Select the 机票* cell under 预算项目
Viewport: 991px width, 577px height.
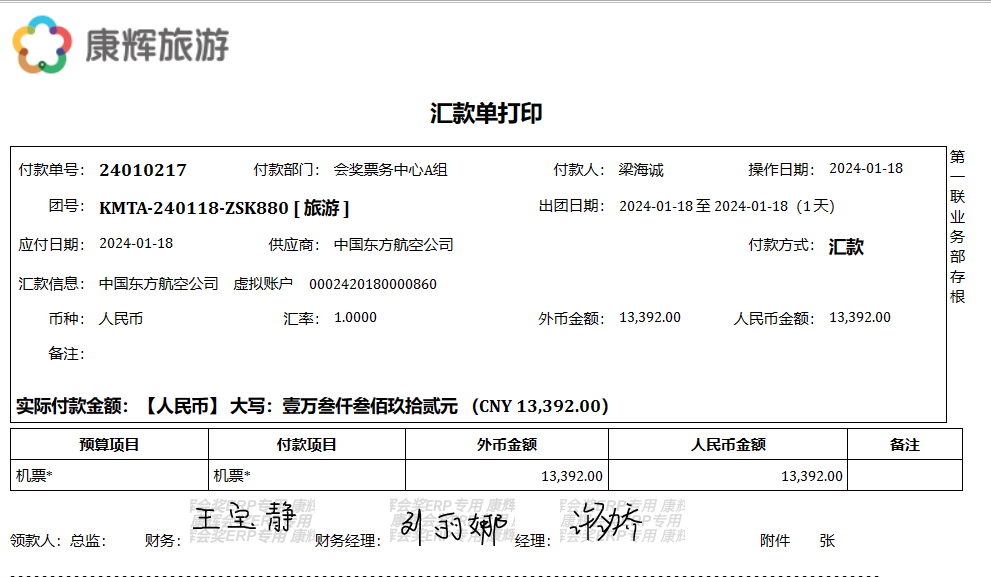[x=35, y=476]
